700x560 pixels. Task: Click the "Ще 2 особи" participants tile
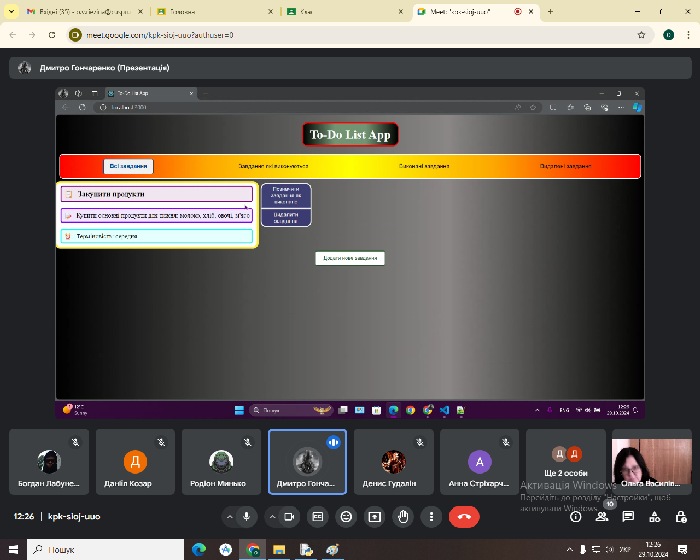[566, 462]
